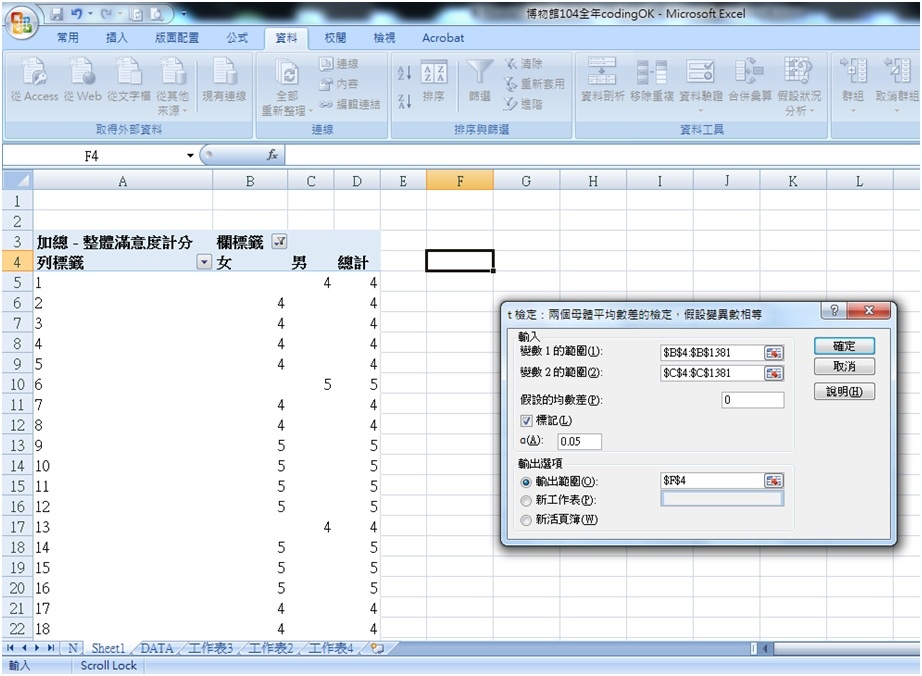Pick output range with collapse button

774,481
